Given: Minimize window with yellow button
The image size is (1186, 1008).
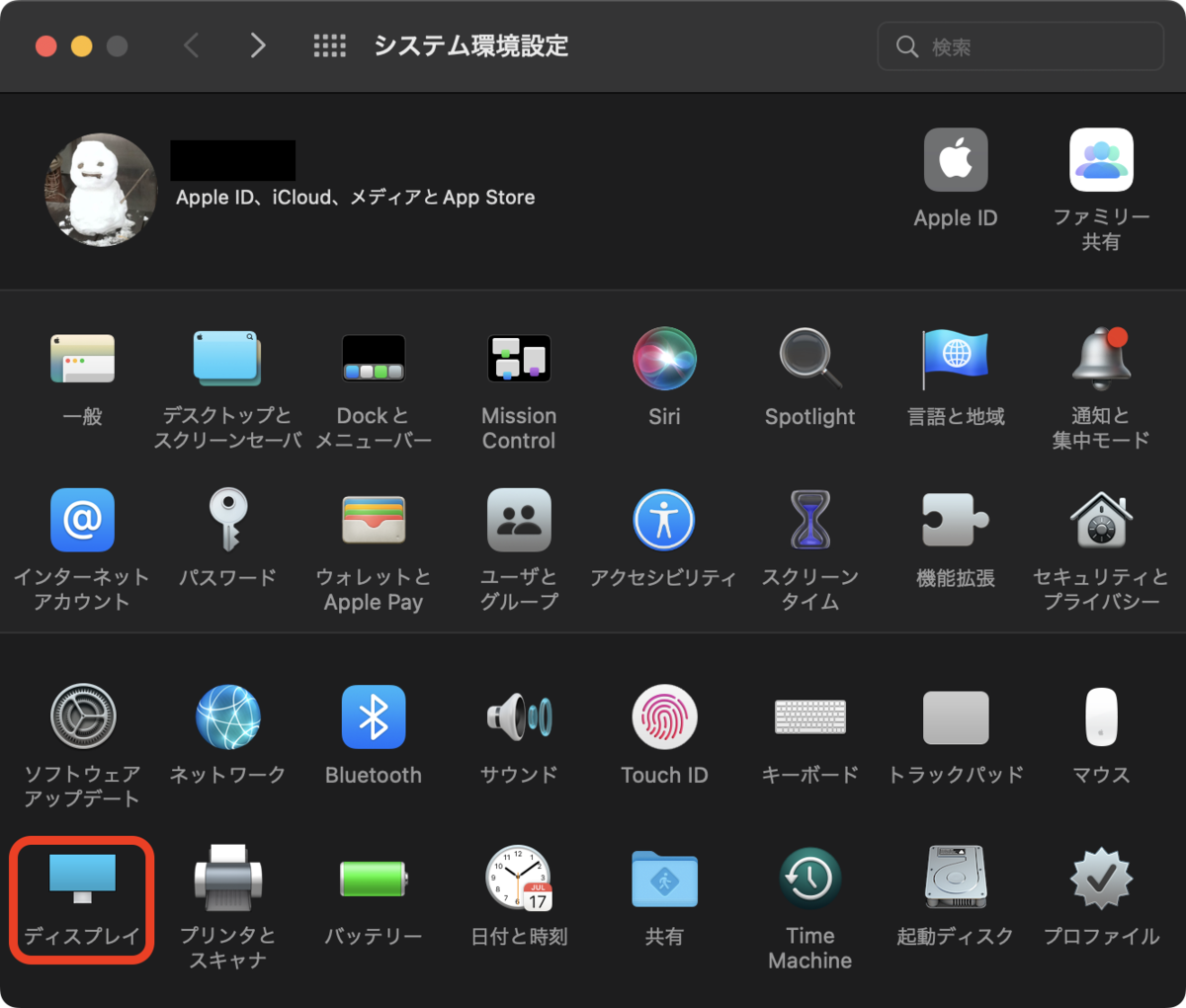Looking at the screenshot, I should [x=82, y=46].
